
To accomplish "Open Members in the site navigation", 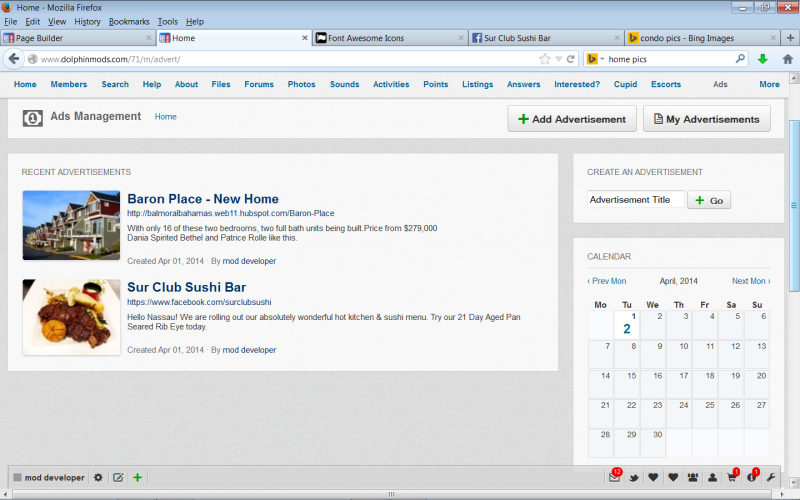I will [68, 84].
